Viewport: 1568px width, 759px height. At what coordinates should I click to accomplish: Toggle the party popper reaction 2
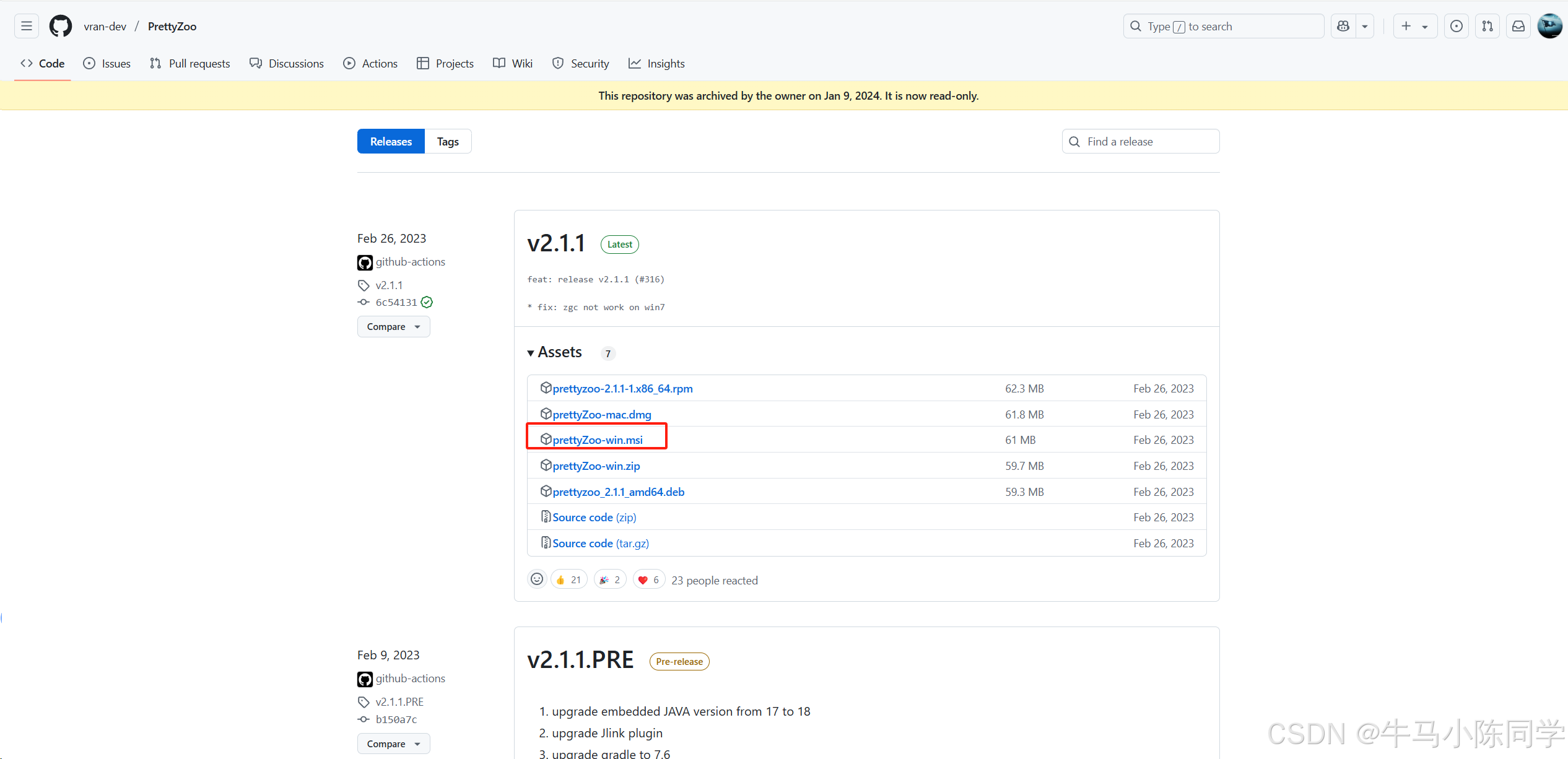click(610, 579)
